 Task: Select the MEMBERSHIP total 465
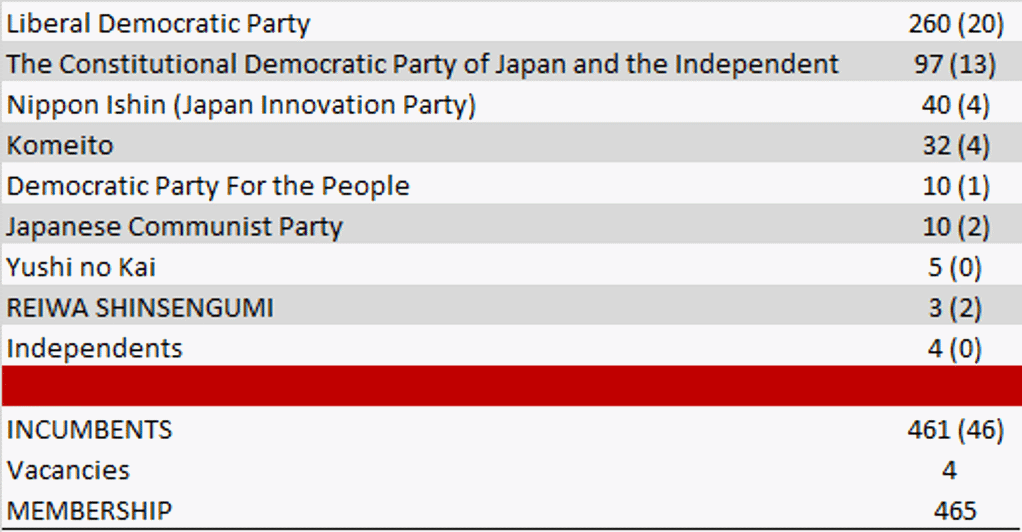point(955,511)
